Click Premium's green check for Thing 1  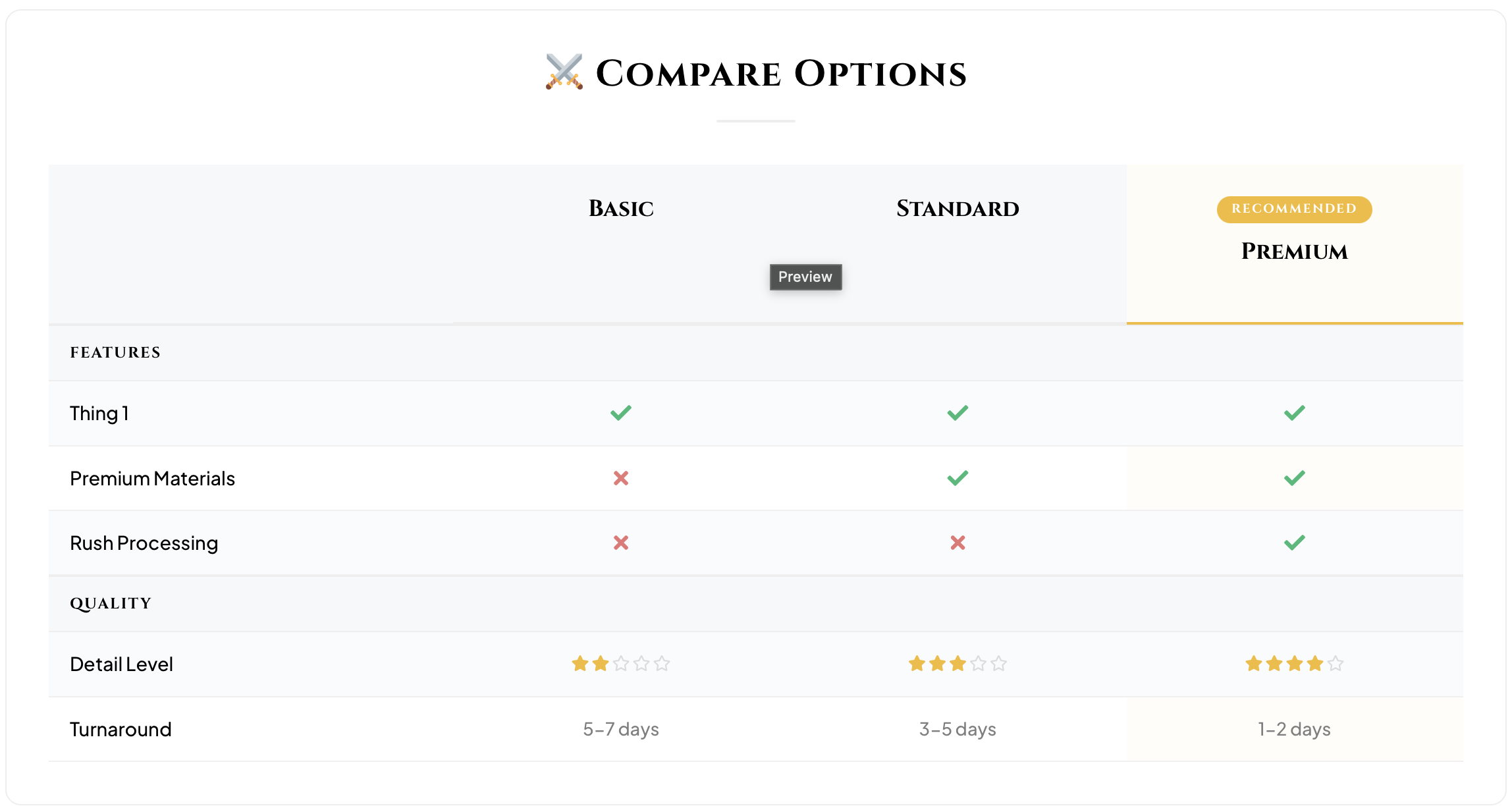[1294, 413]
